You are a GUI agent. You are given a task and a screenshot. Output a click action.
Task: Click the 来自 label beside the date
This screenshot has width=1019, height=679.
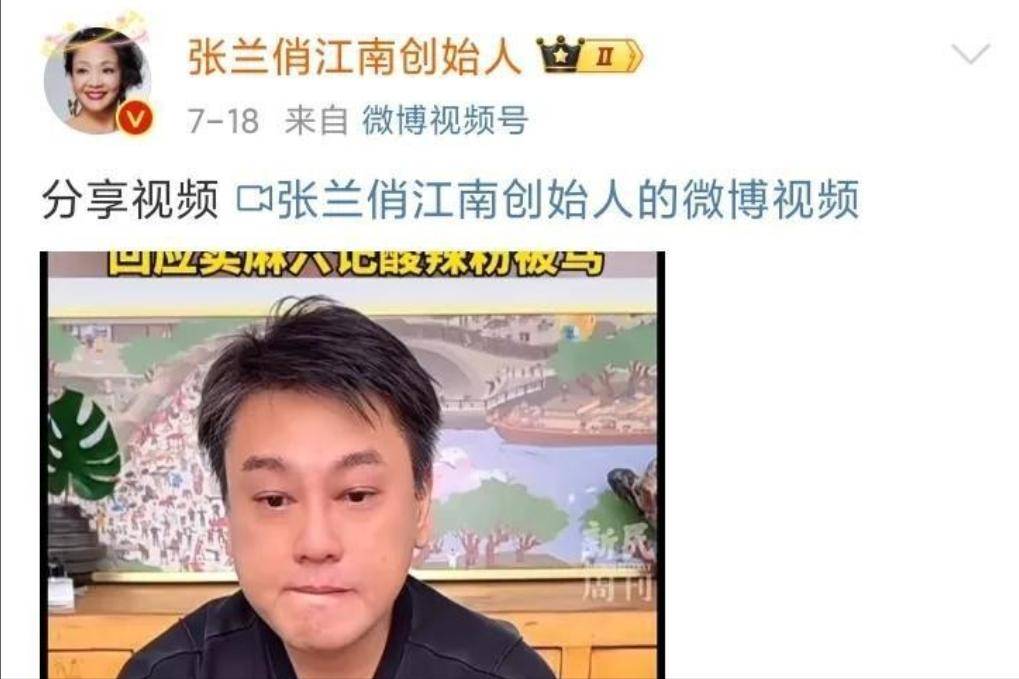316,121
